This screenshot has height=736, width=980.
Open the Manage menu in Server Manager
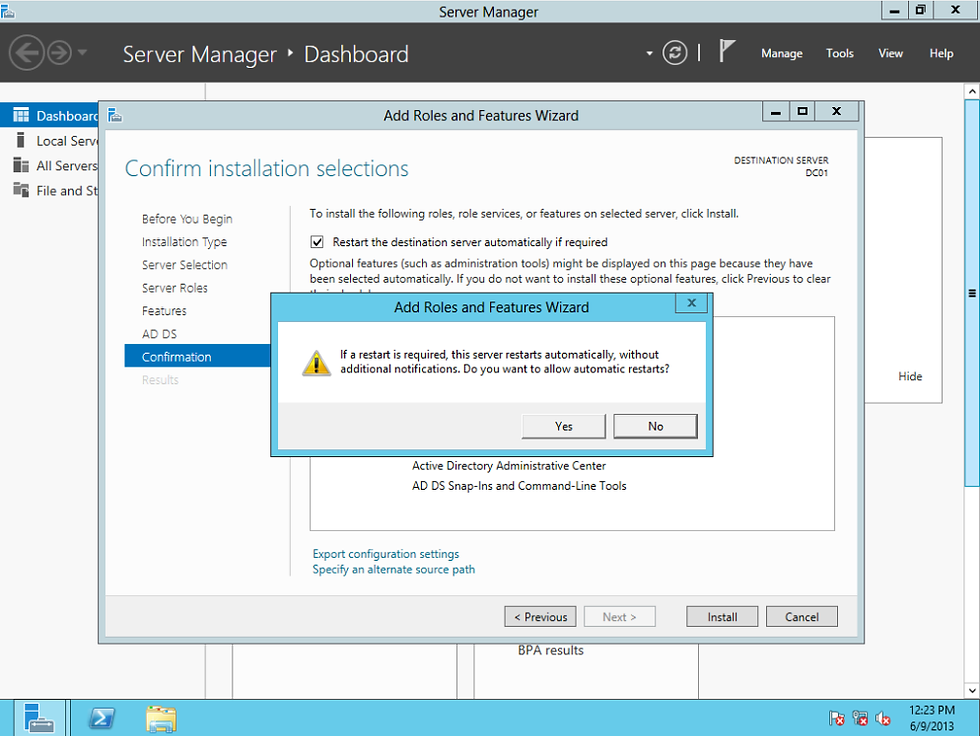point(781,54)
